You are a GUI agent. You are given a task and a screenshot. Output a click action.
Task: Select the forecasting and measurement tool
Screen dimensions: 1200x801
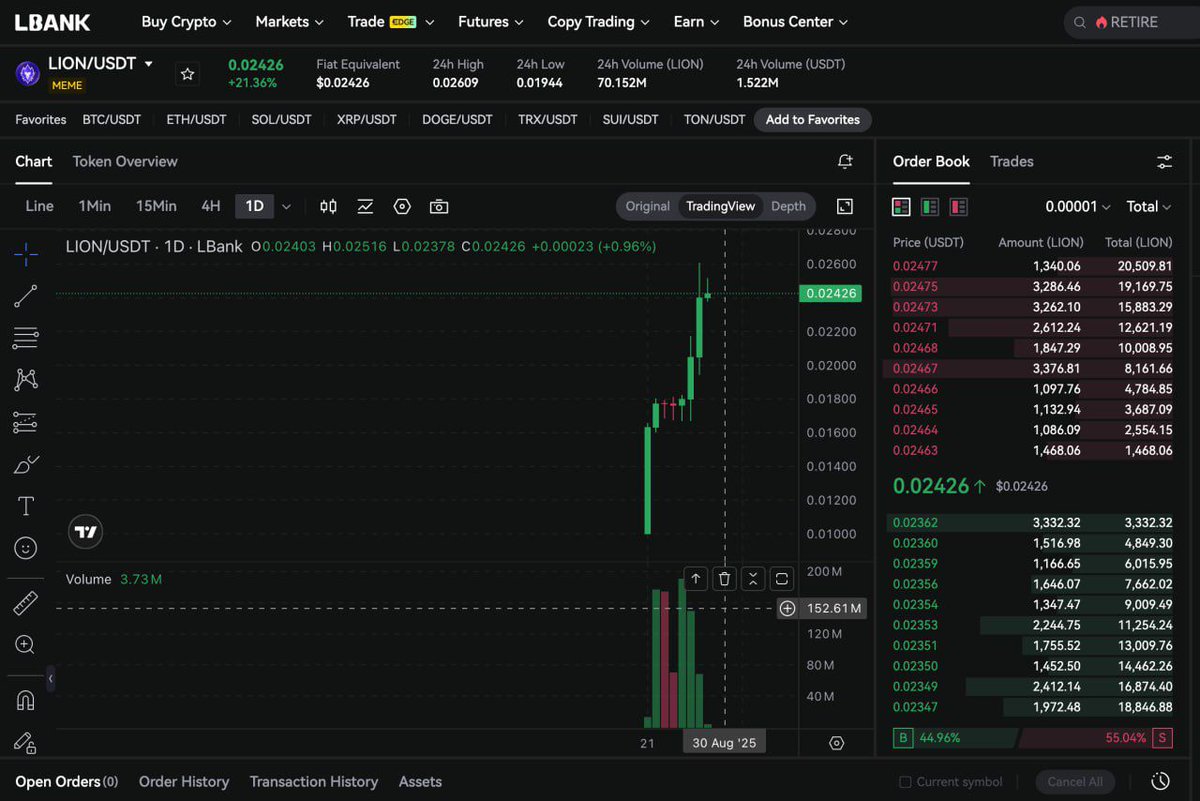pos(26,423)
